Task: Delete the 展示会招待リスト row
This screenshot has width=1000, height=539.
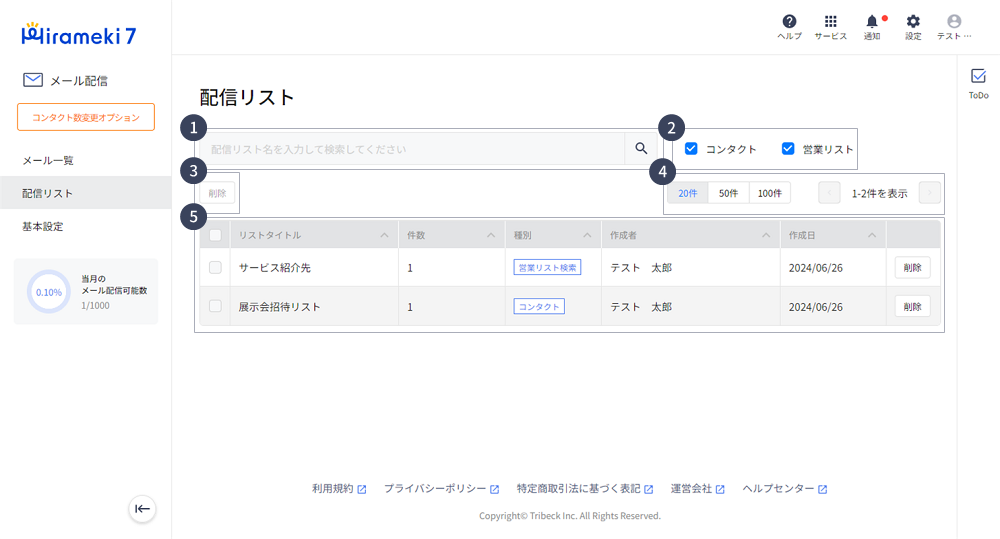Action: pos(912,307)
